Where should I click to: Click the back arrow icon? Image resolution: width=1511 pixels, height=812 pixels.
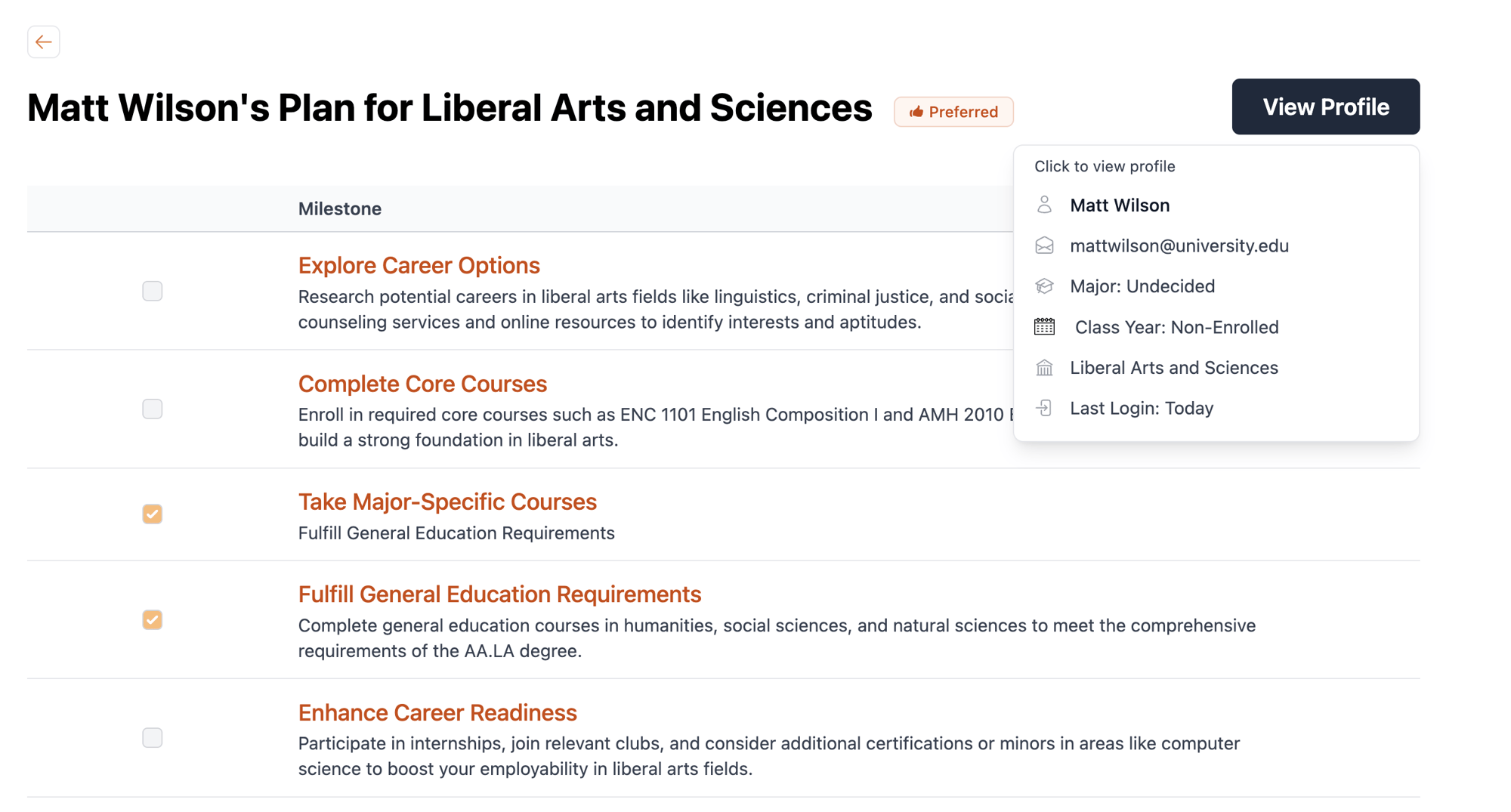pyautogui.click(x=44, y=42)
